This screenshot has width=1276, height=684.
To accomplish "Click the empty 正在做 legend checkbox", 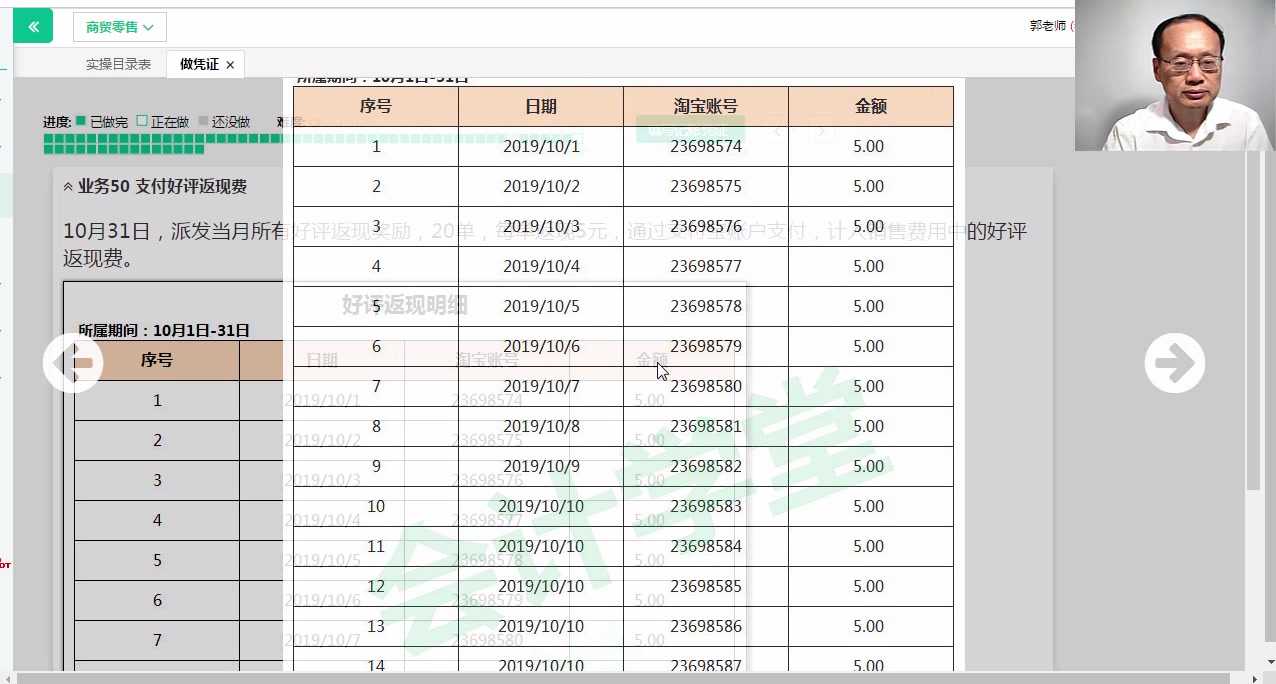I will (141, 121).
